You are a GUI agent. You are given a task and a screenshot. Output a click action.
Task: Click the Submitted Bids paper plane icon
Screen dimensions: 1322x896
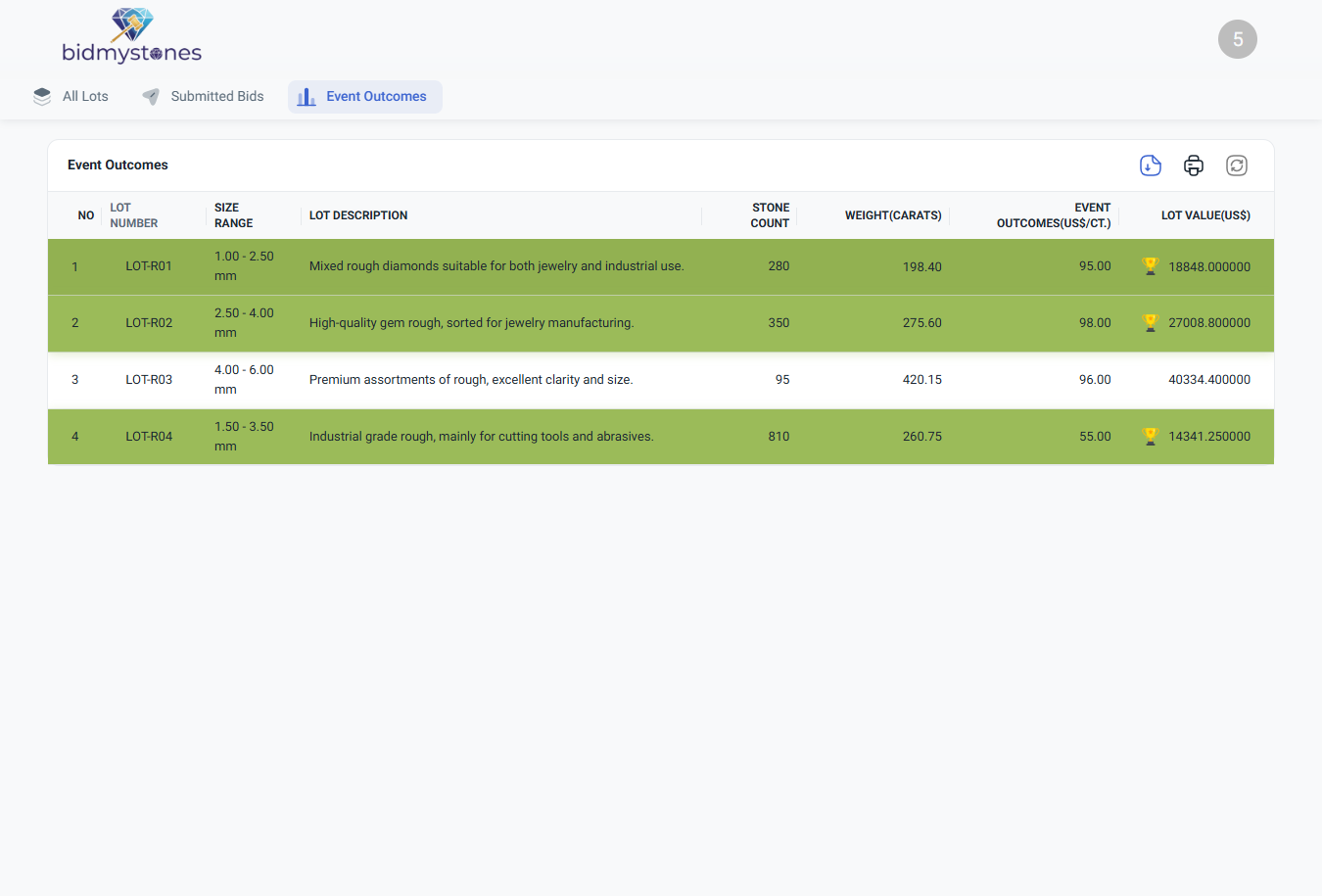pyautogui.click(x=151, y=96)
